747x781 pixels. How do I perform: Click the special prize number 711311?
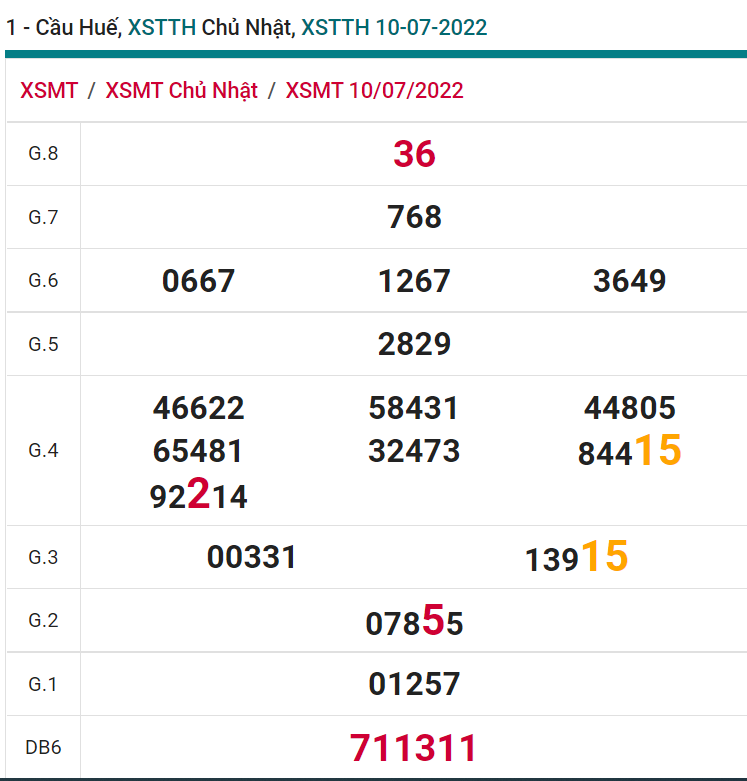(414, 747)
